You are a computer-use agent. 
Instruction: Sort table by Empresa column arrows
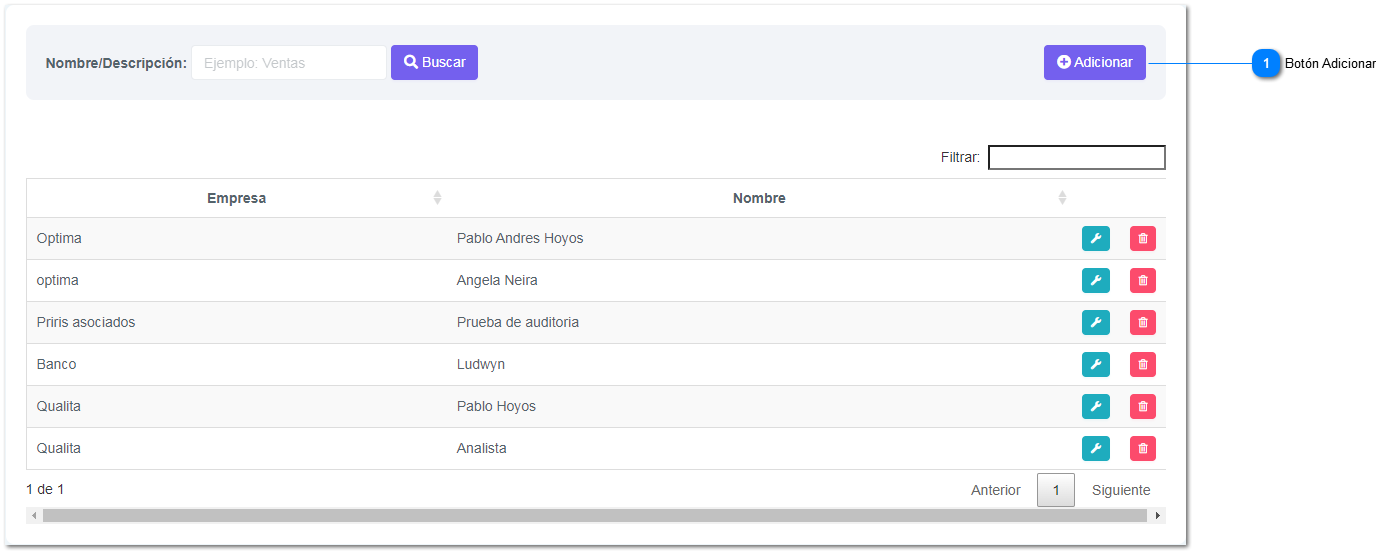coord(437,198)
